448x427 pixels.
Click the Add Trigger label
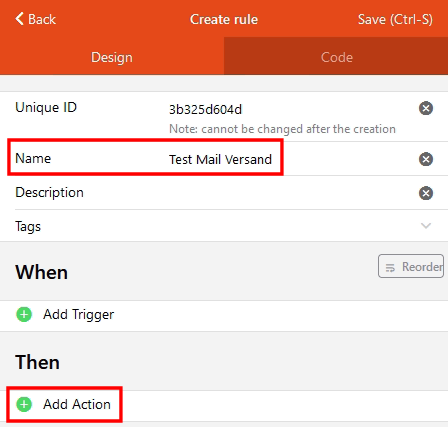pyautogui.click(x=79, y=315)
